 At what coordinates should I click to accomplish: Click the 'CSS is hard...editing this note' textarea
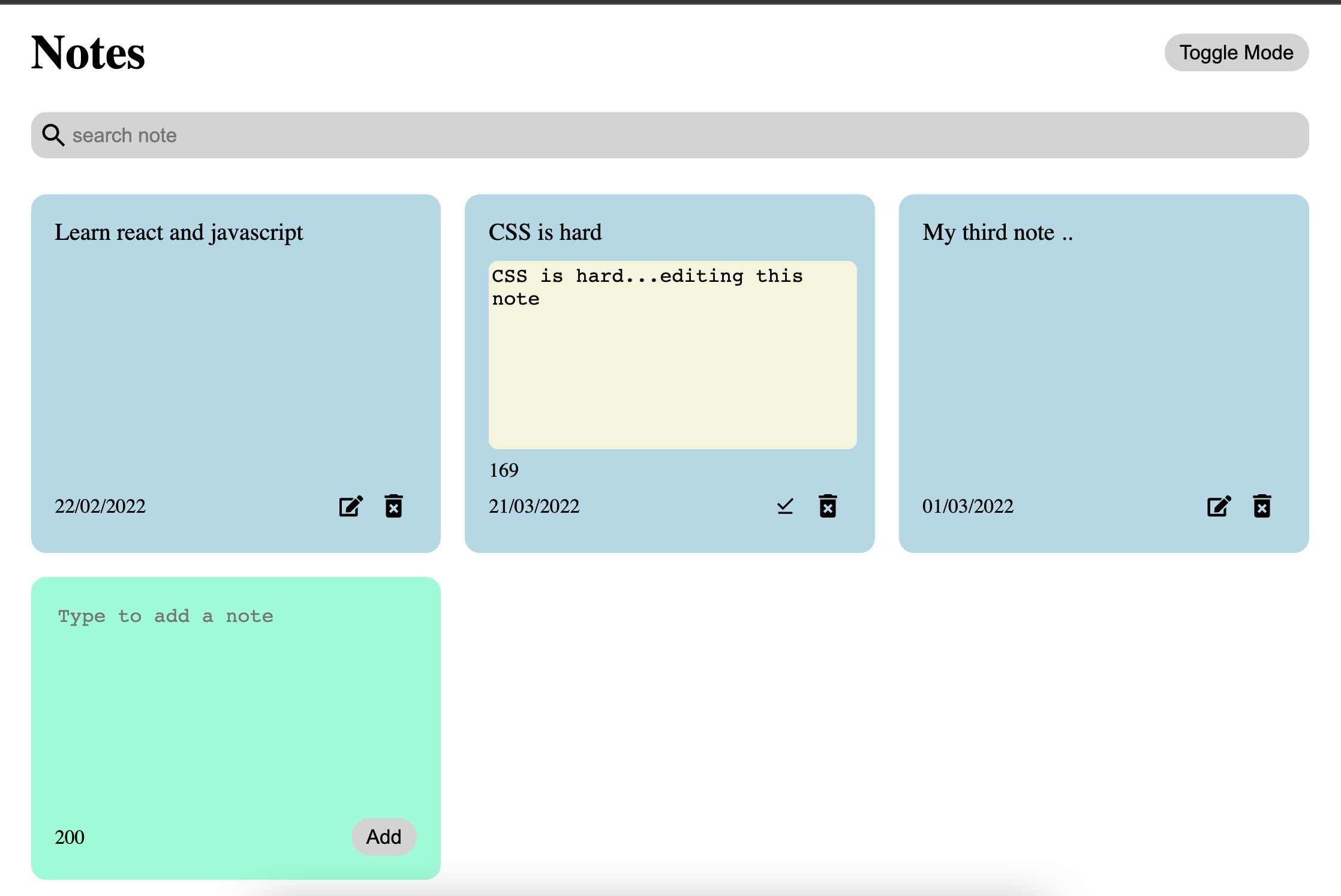click(672, 354)
